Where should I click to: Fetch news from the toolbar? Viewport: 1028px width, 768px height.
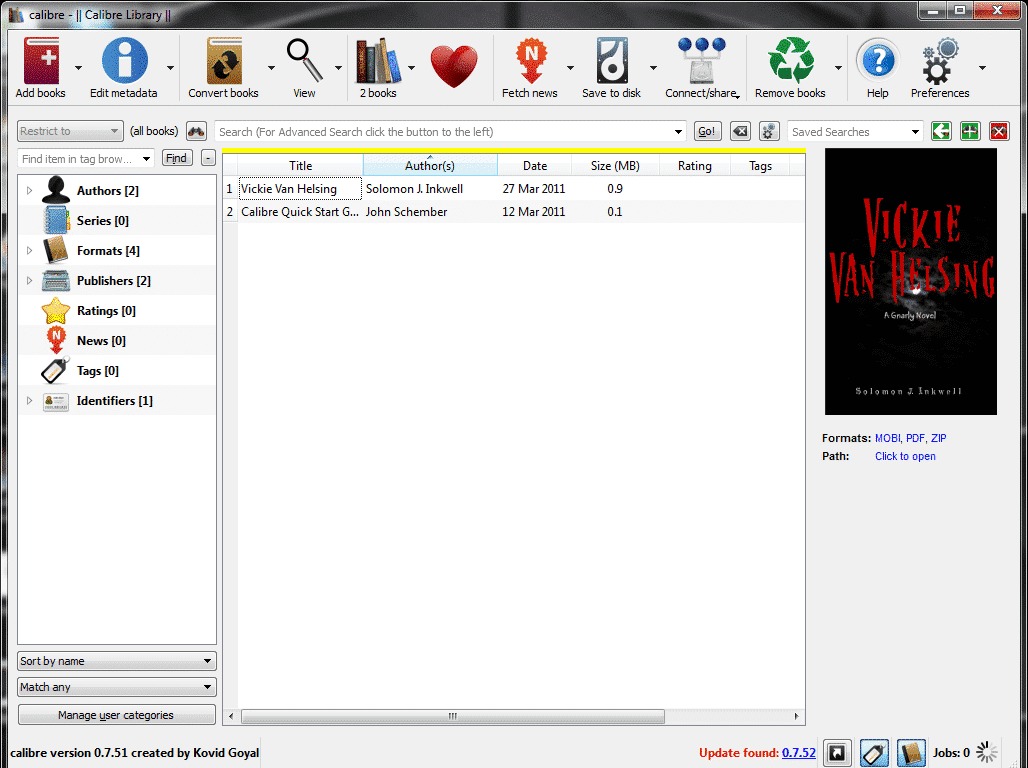[x=531, y=60]
